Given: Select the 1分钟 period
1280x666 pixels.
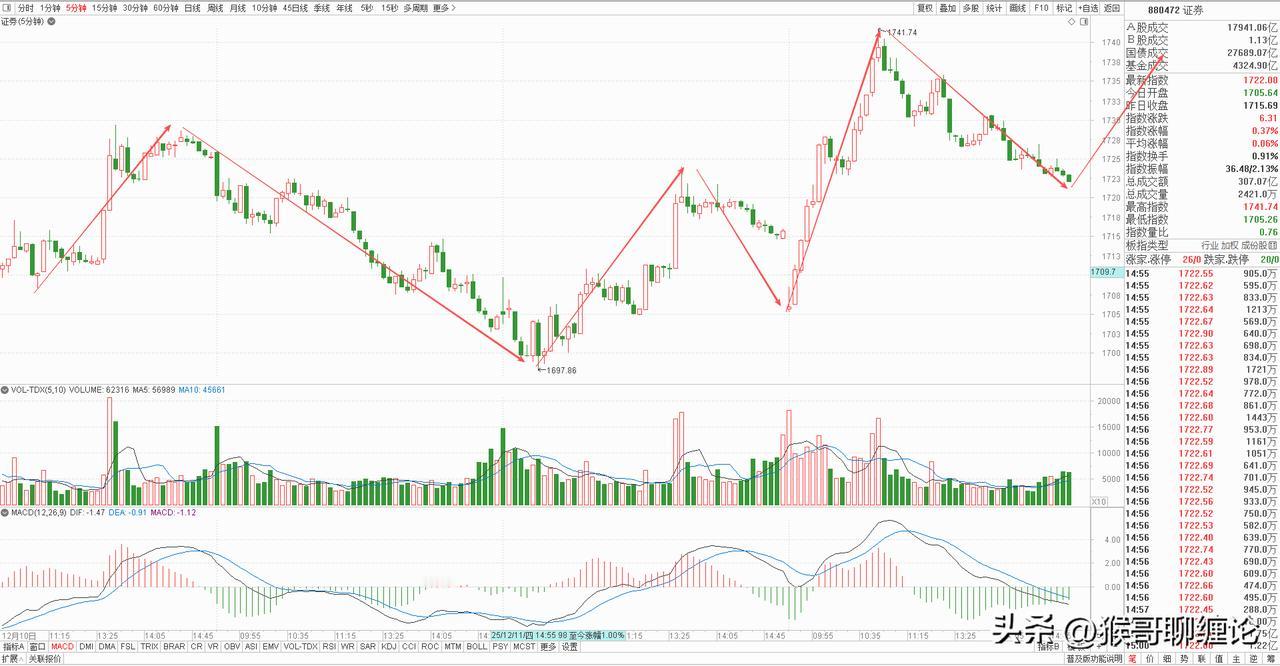Looking at the screenshot, I should point(50,8).
